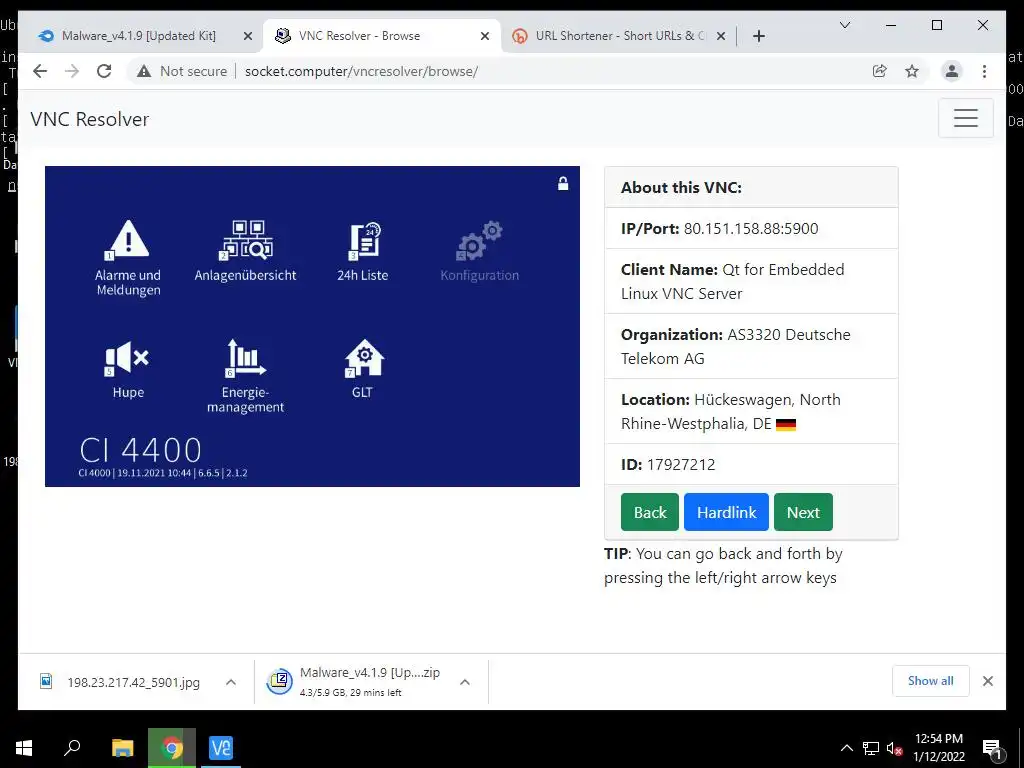
Task: Click the ID 17927212 text
Action: pyautogui.click(x=668, y=464)
